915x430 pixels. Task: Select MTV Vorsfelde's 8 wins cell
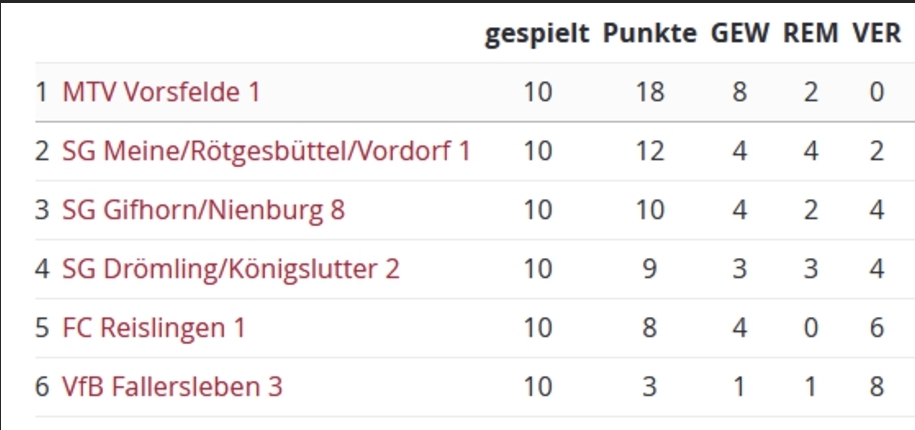(x=740, y=92)
